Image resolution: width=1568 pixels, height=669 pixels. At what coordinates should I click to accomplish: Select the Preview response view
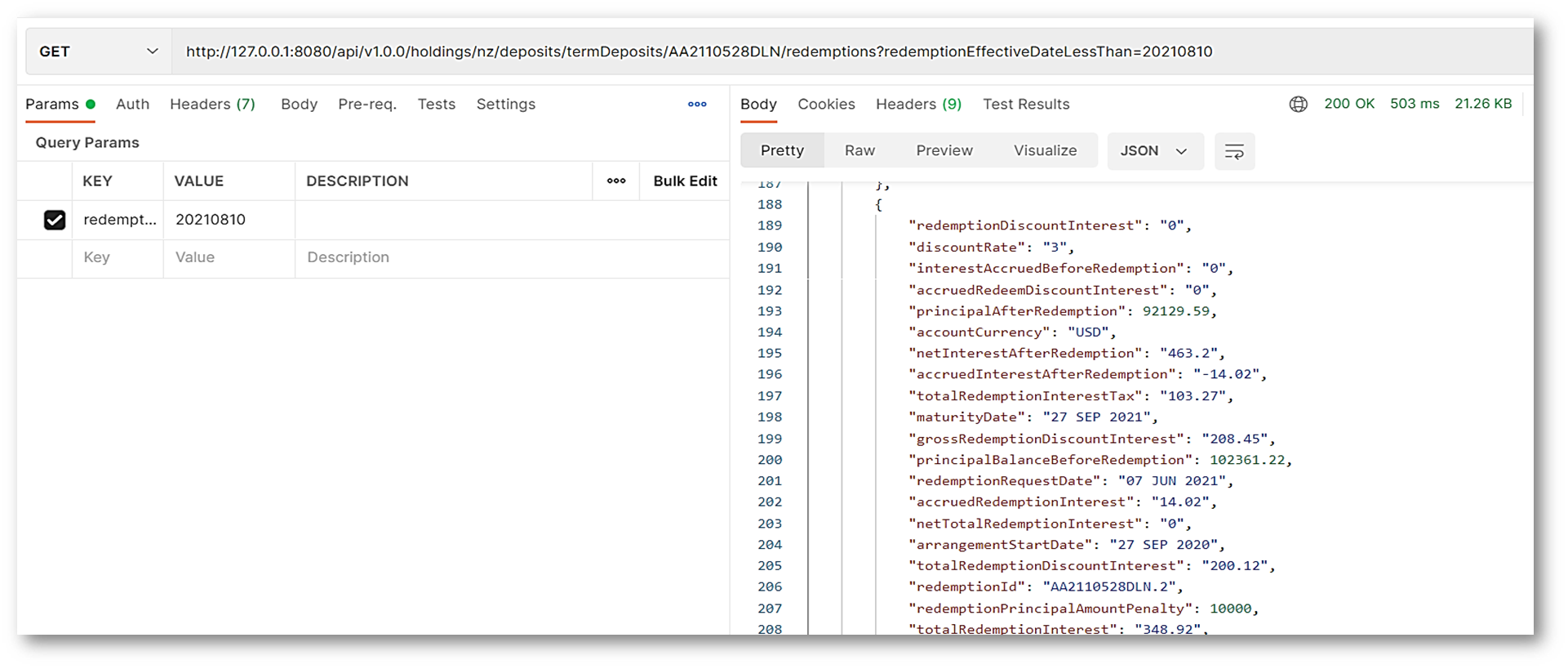pos(944,151)
